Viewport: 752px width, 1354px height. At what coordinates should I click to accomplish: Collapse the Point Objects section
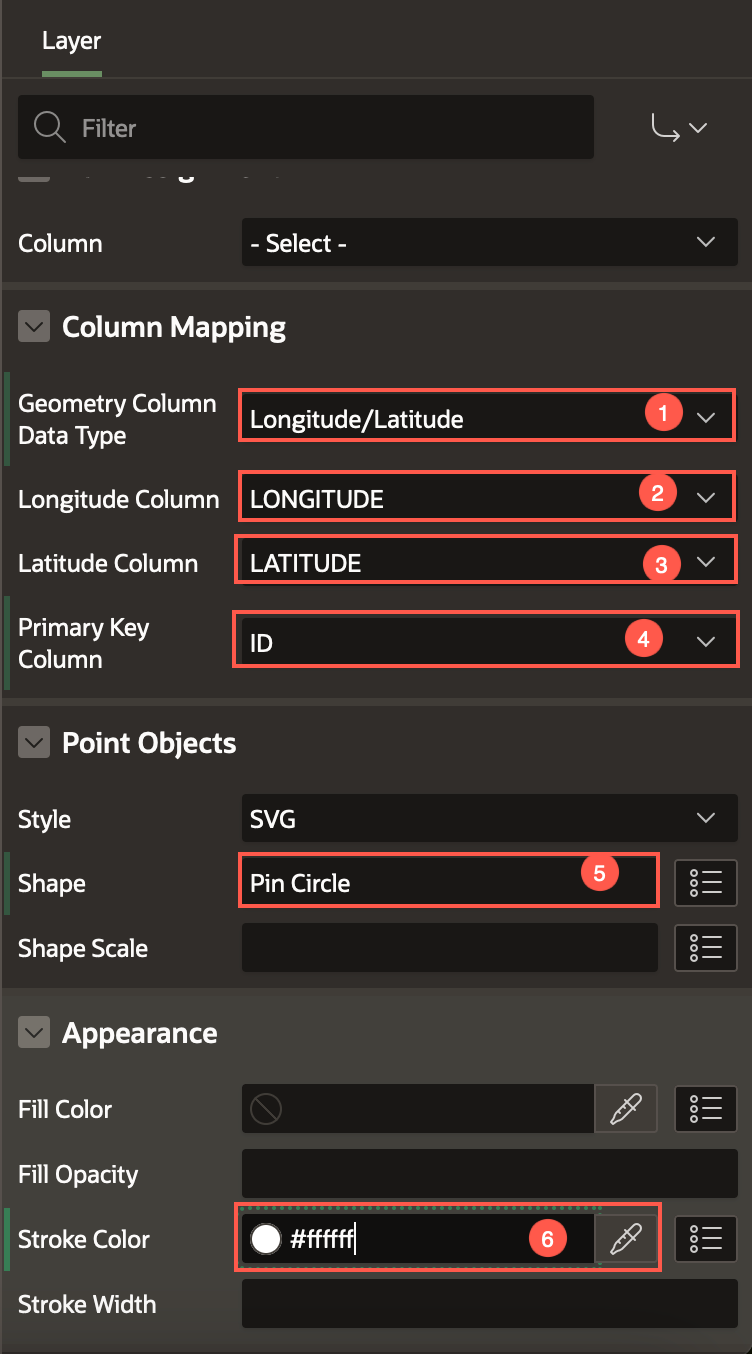click(x=34, y=743)
